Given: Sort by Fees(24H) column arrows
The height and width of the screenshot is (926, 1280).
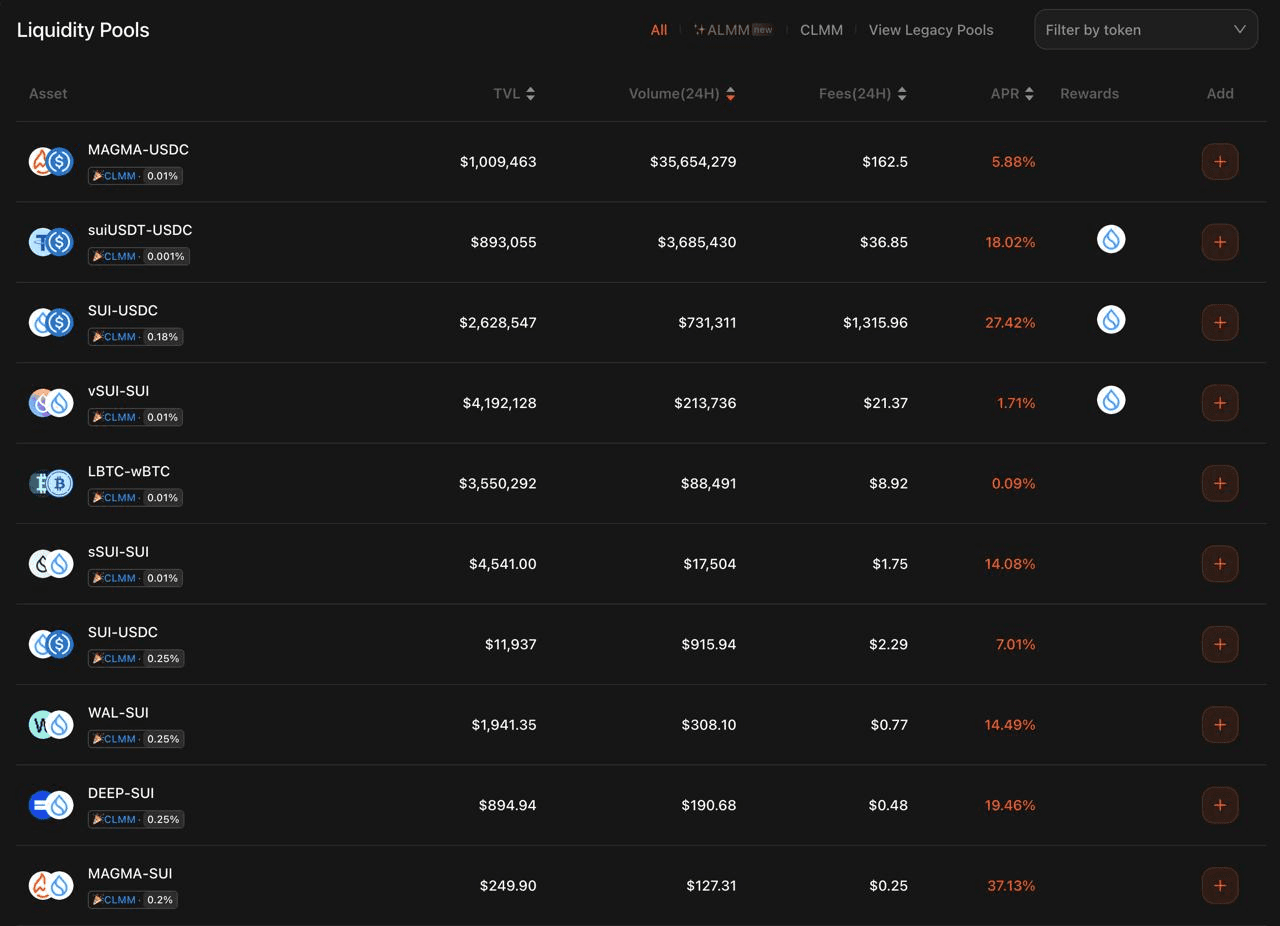Looking at the screenshot, I should click(902, 94).
